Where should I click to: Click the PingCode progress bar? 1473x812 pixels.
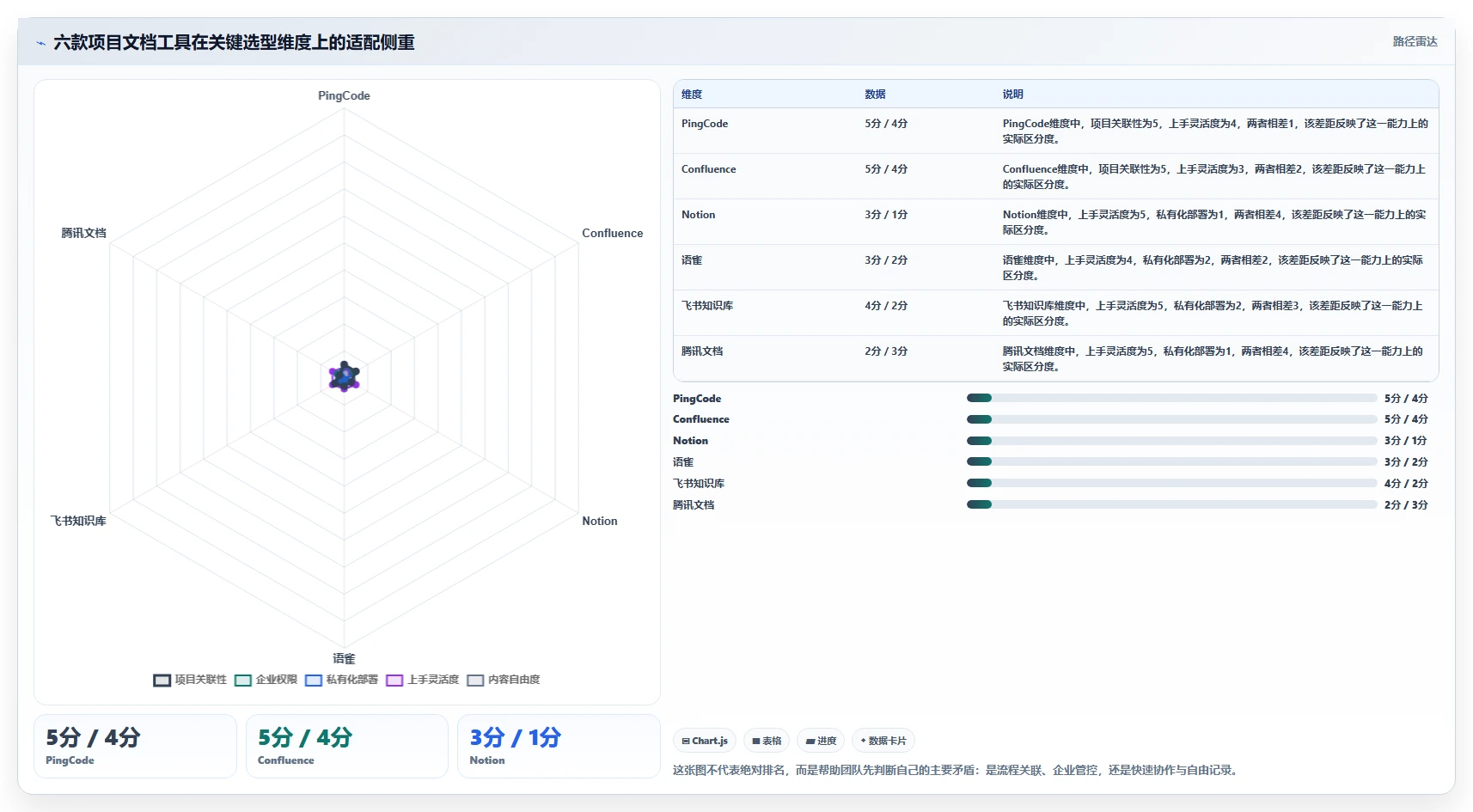[x=1171, y=398]
